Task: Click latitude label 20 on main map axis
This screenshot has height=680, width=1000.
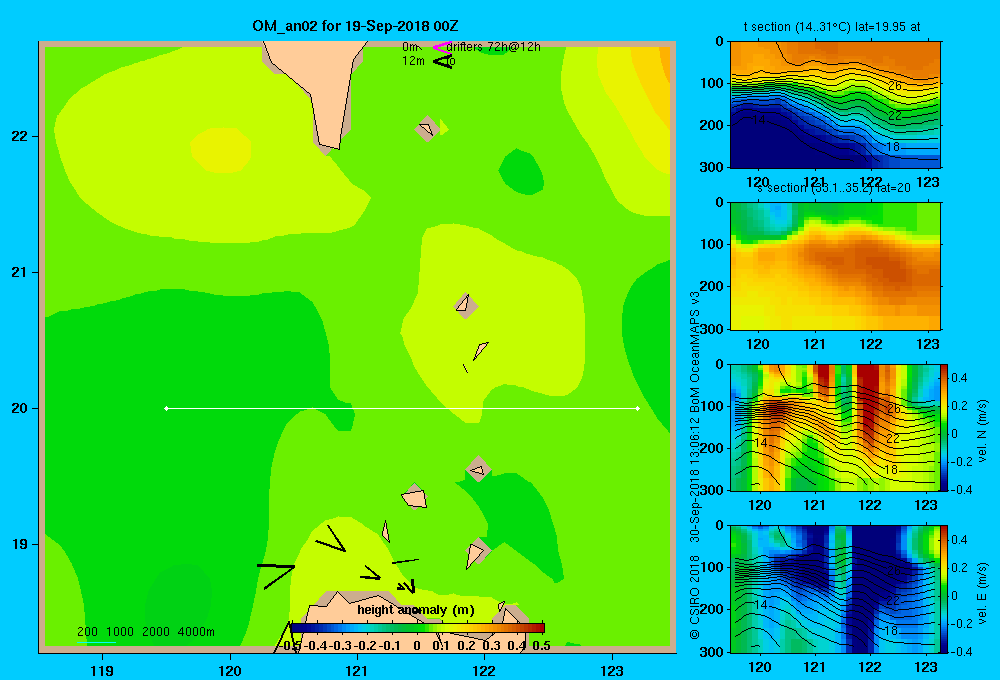Action: pos(20,408)
